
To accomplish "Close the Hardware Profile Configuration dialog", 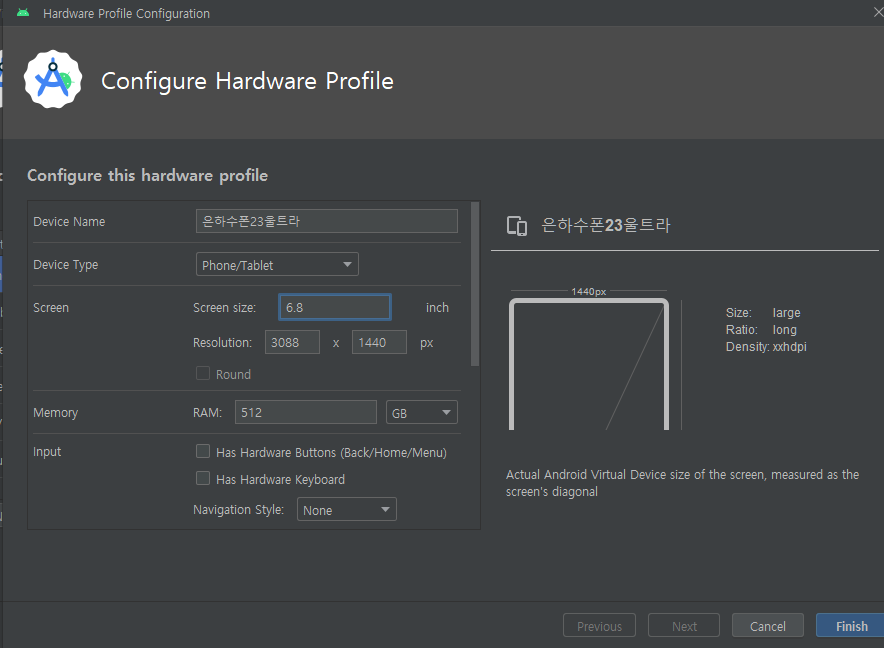I will coord(878,12).
